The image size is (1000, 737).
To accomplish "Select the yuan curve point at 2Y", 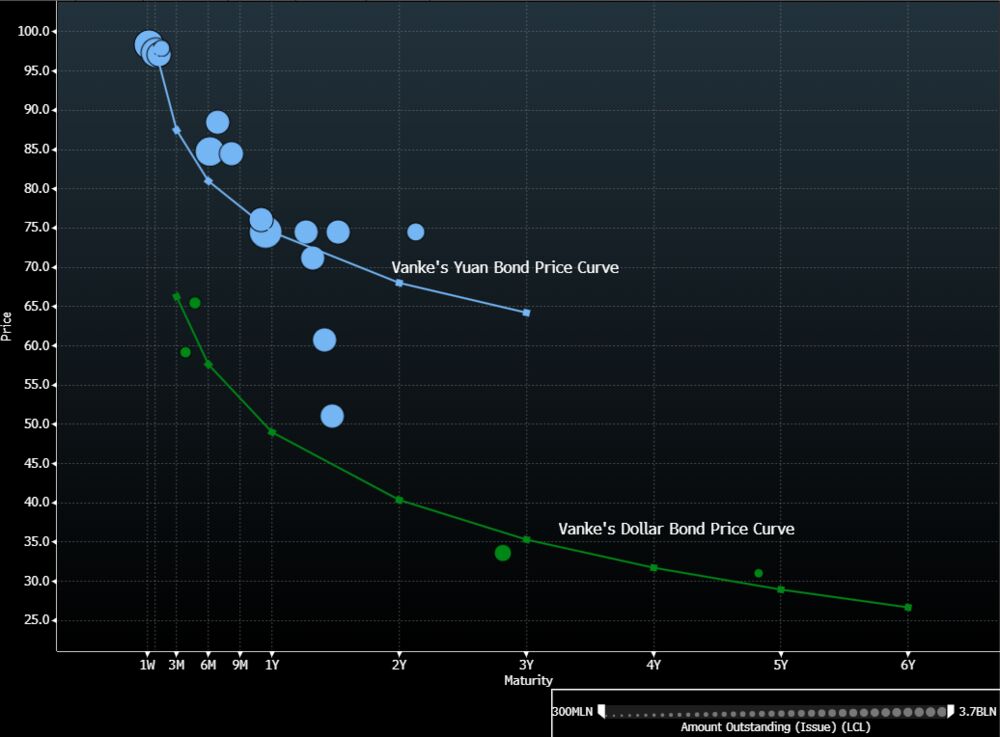I will coord(399,282).
